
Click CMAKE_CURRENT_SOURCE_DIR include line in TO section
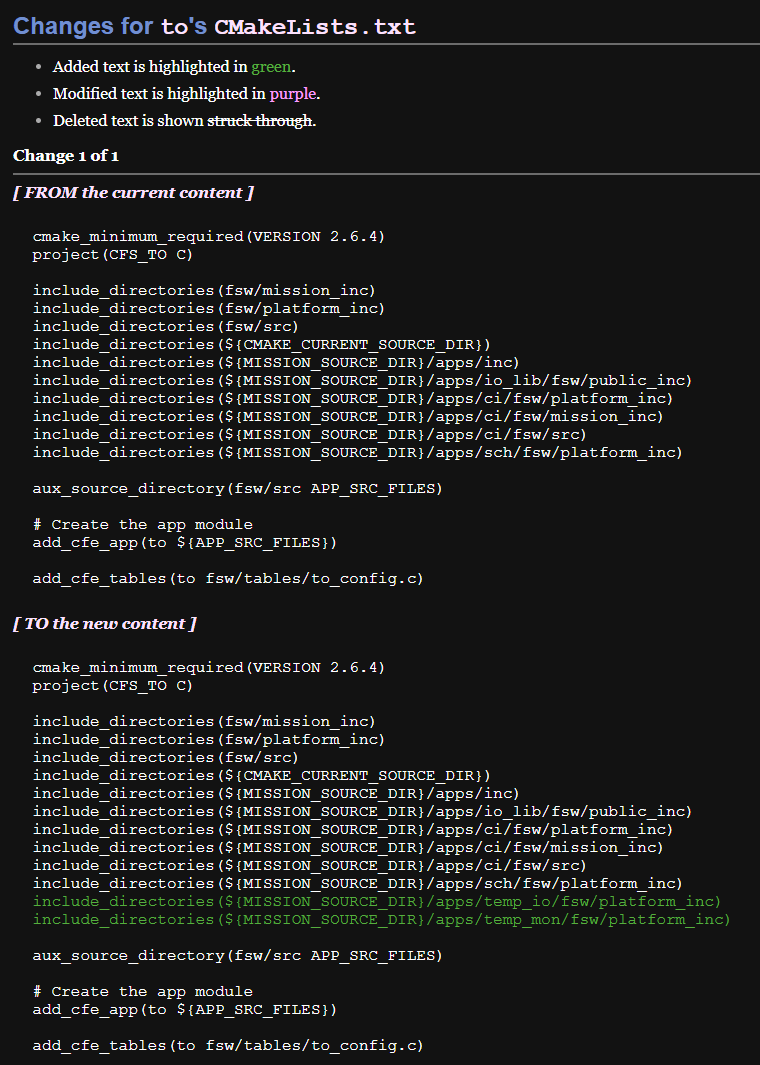(x=261, y=776)
